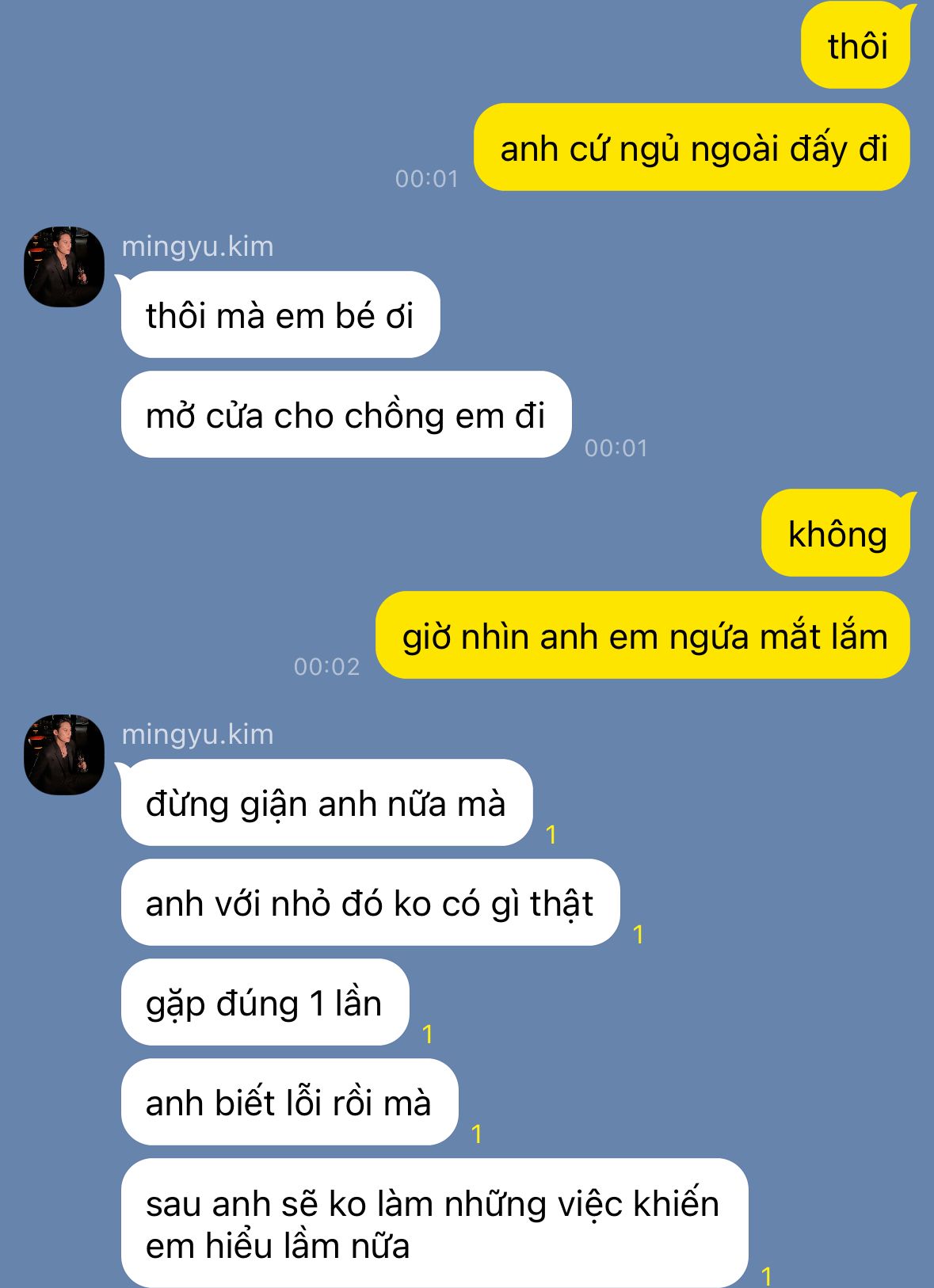
Task: Tap the upper mingyu.kim sender name
Action: (x=197, y=246)
